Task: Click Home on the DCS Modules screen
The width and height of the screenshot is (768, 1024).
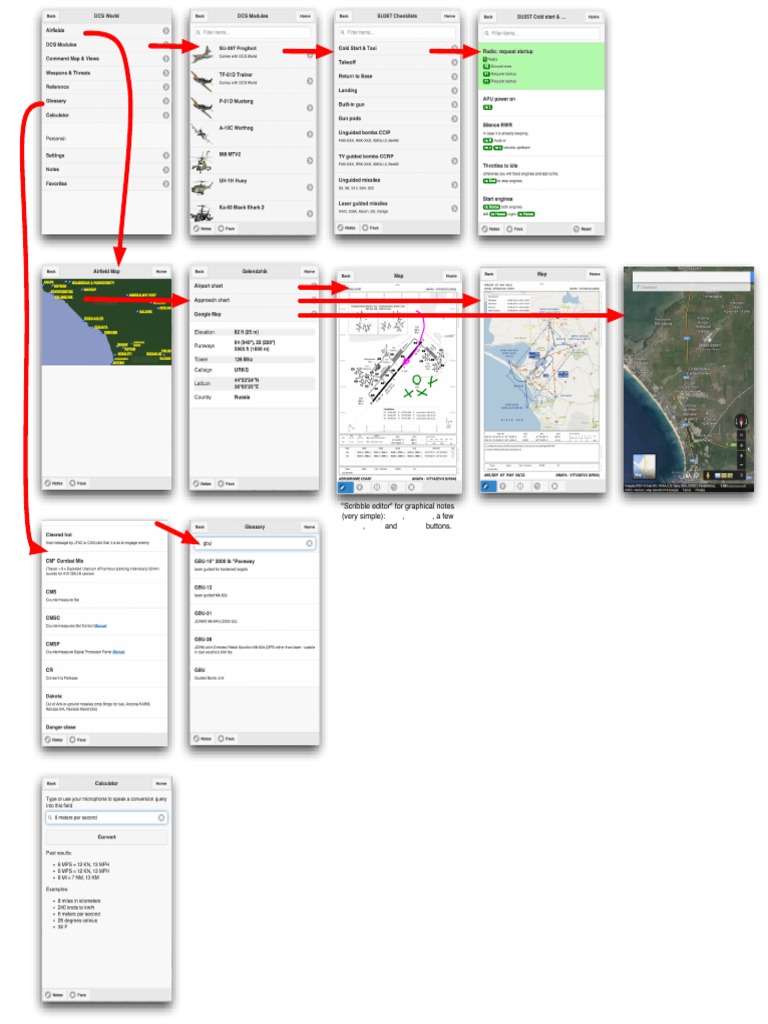Action: click(305, 16)
